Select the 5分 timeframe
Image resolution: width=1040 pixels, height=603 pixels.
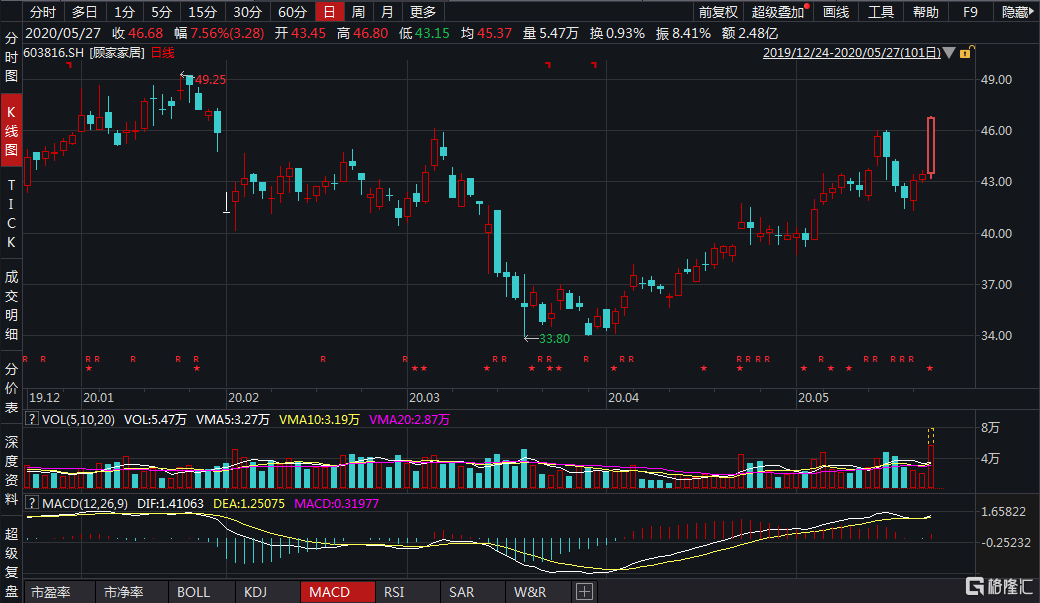click(161, 12)
